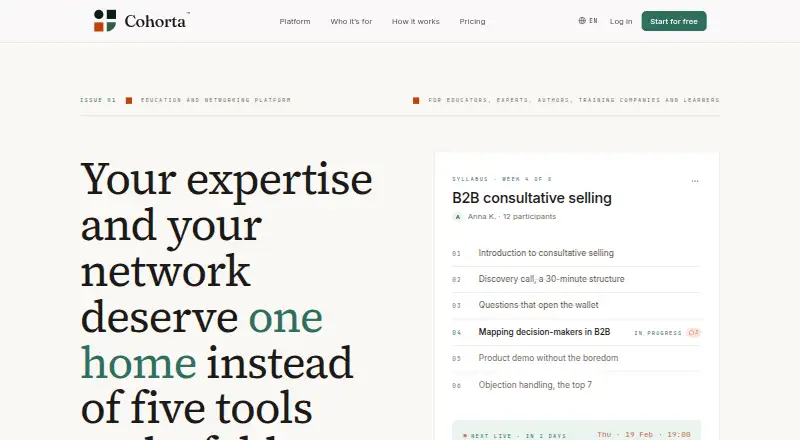This screenshot has width=800, height=440.
Task: Select lesson Introduction to consultative selling
Action: (577, 253)
